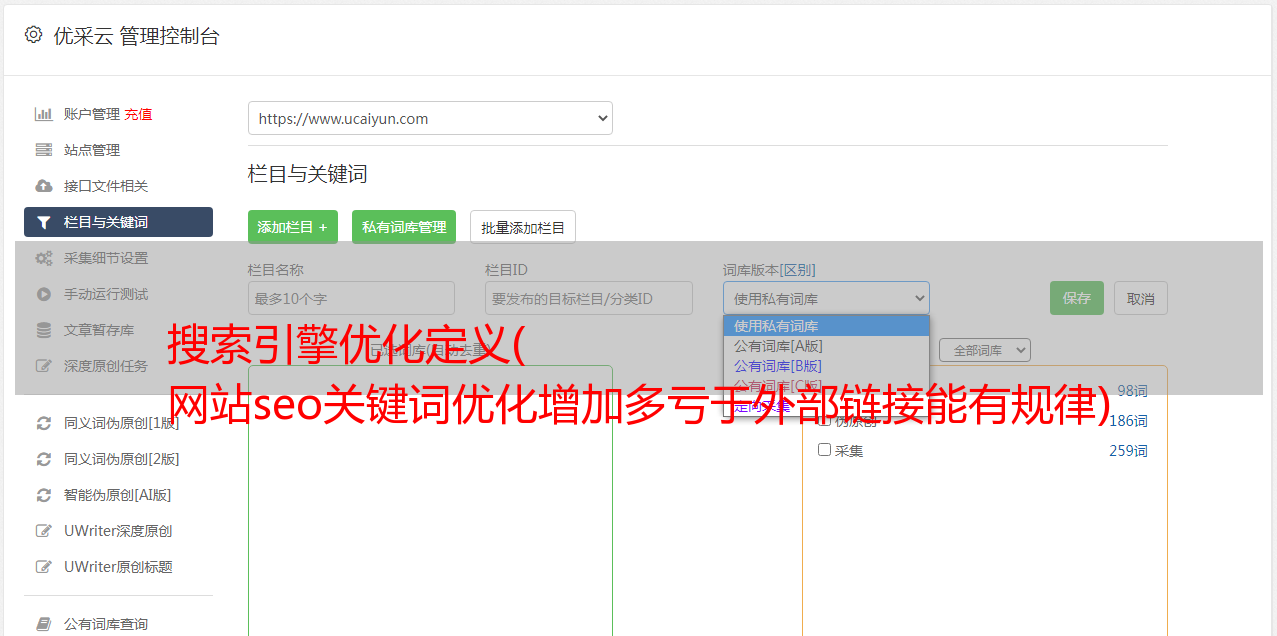Tick the 采集 checkbox
Image resolution: width=1277 pixels, height=636 pixels.
tap(825, 450)
